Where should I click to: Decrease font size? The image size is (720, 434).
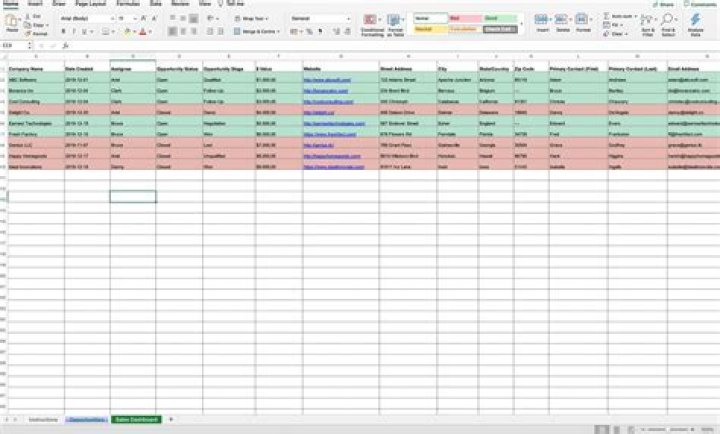click(154, 18)
